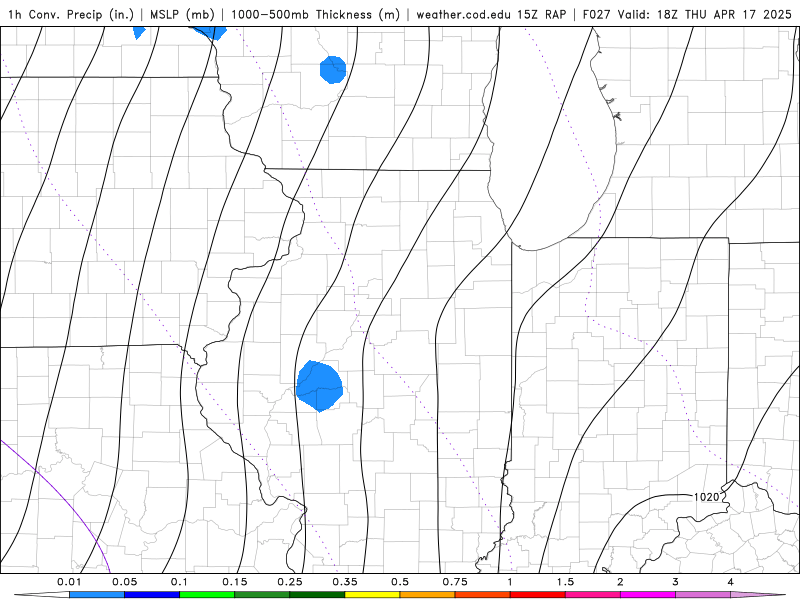
Task: Click the round blue precip blob in Wisconsin
Action: (x=333, y=70)
